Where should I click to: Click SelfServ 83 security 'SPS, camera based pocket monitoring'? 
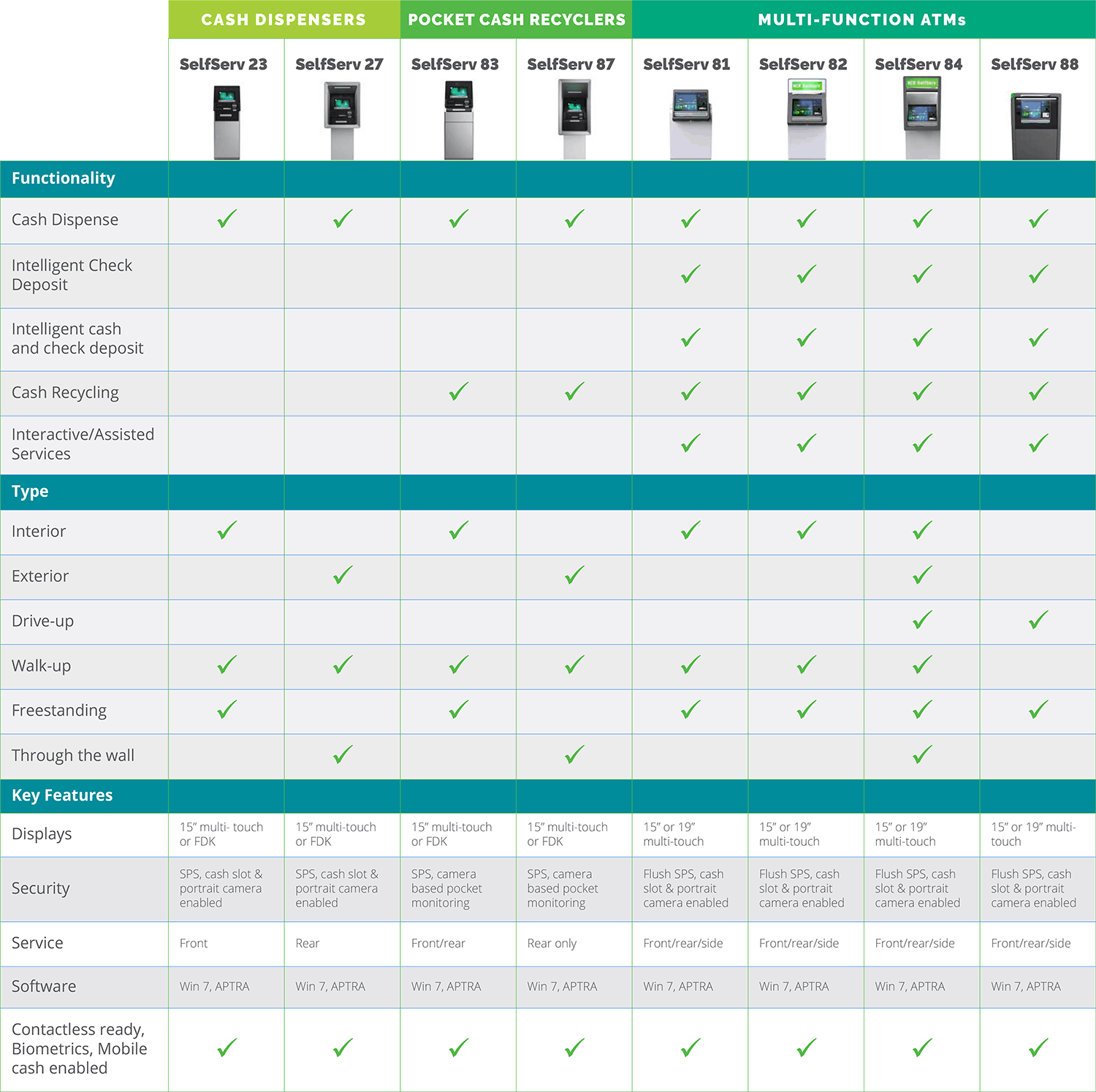(446, 889)
